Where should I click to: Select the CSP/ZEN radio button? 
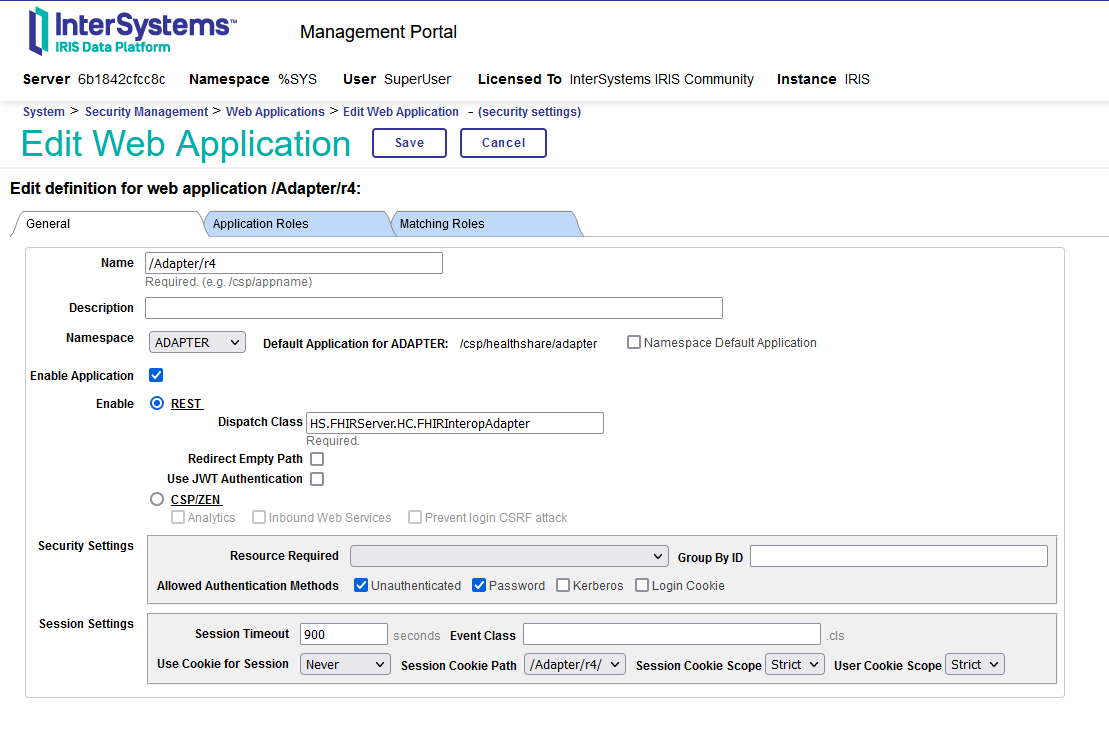pos(156,499)
